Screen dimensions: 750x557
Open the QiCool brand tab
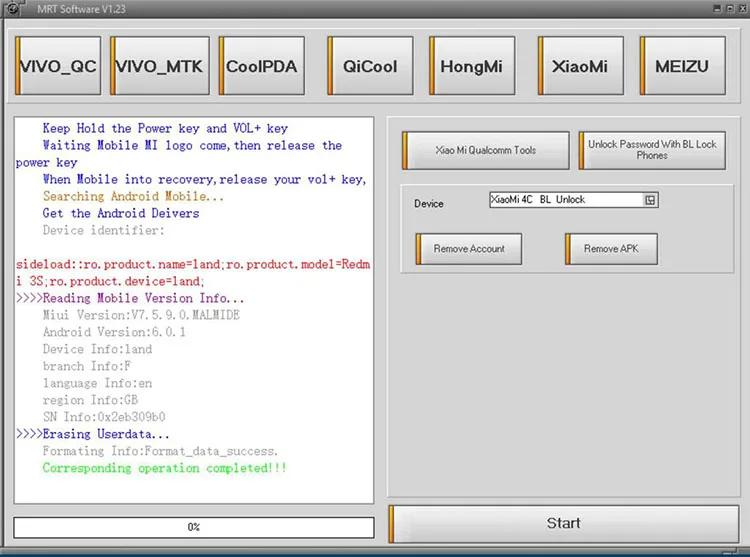point(370,66)
